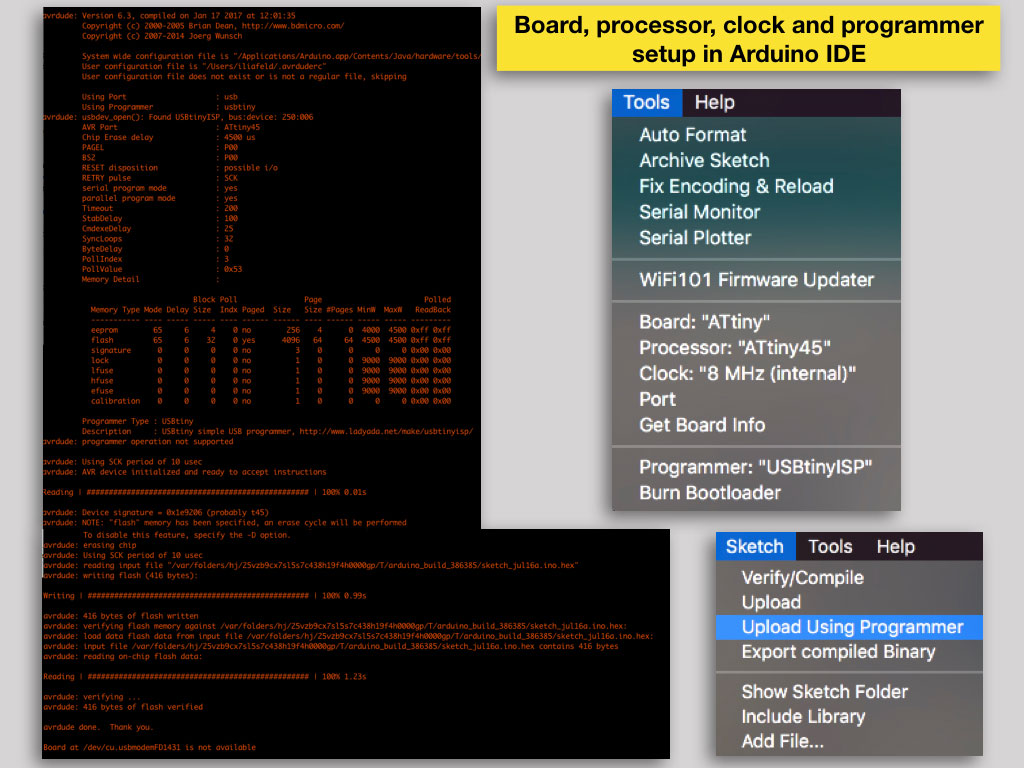
Task: Click the avrdude Version 6.3 line
Action: point(169,16)
